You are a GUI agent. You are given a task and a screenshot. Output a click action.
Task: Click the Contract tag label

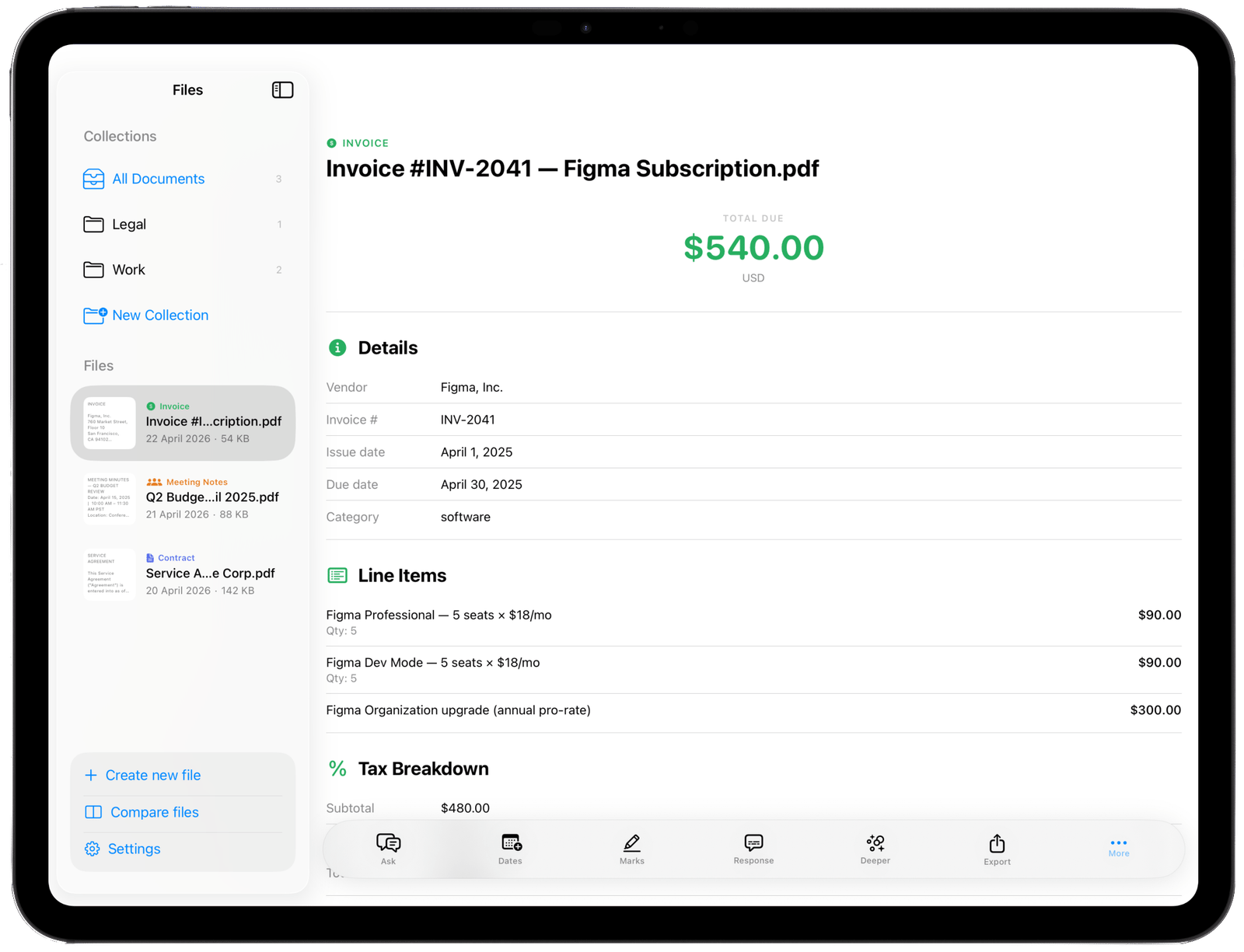pyautogui.click(x=176, y=559)
